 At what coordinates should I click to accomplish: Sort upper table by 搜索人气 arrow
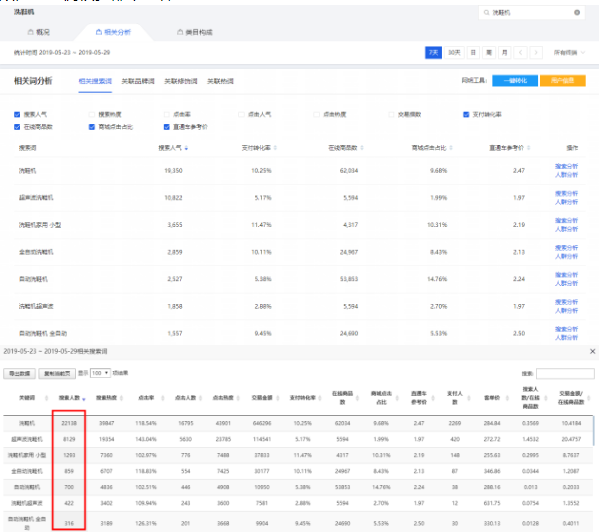coord(186,148)
